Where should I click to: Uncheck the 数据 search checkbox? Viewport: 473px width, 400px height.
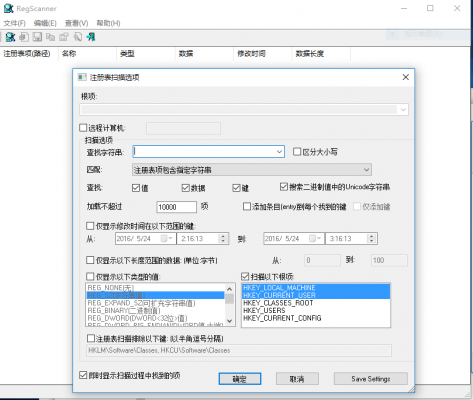click(186, 188)
